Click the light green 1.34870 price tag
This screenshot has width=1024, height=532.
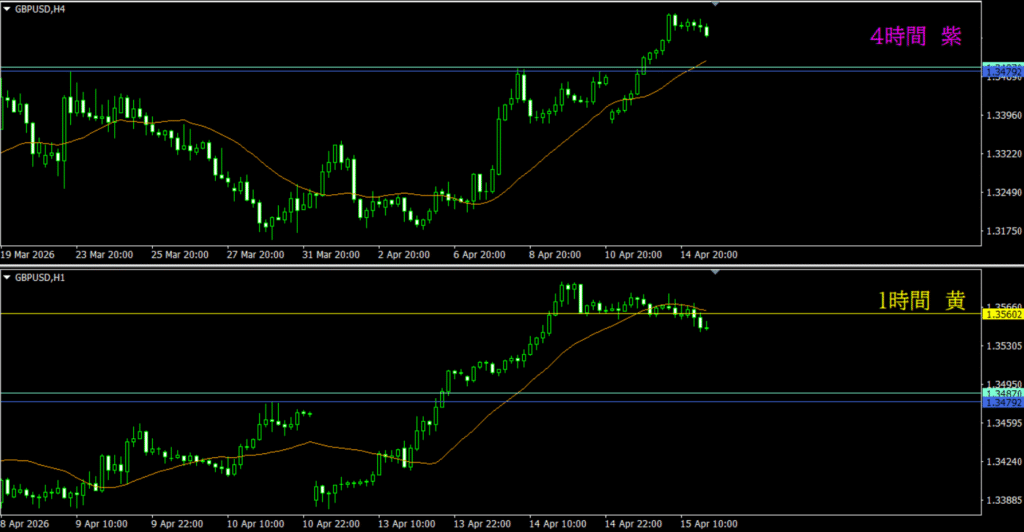pos(1003,394)
